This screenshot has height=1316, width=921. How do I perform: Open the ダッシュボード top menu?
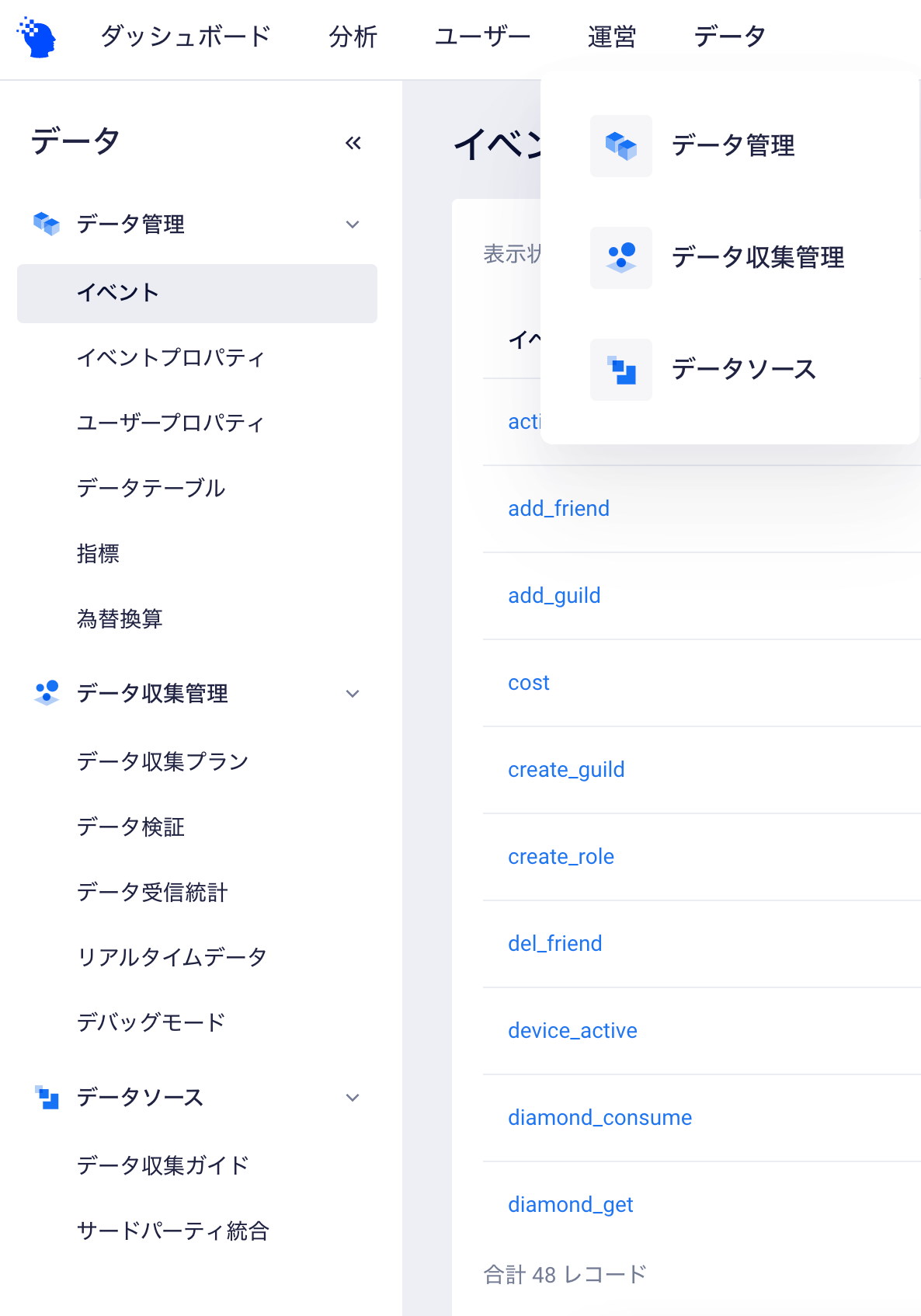tap(186, 37)
